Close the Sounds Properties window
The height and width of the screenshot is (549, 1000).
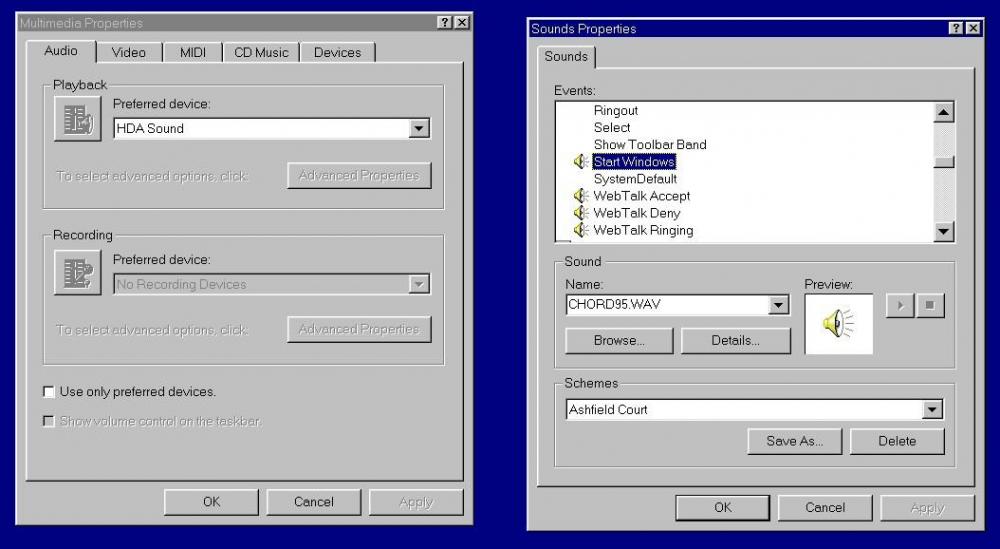coord(973,28)
